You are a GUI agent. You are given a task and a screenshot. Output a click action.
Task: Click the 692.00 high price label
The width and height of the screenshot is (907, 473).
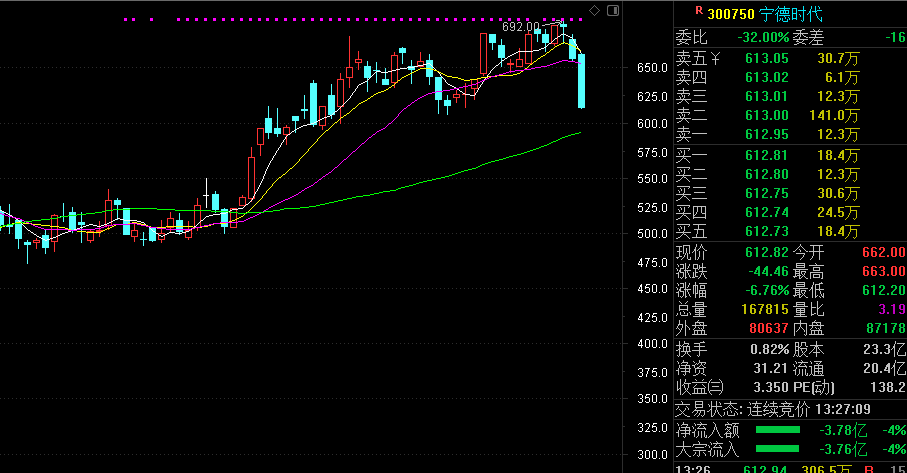pyautogui.click(x=521, y=27)
